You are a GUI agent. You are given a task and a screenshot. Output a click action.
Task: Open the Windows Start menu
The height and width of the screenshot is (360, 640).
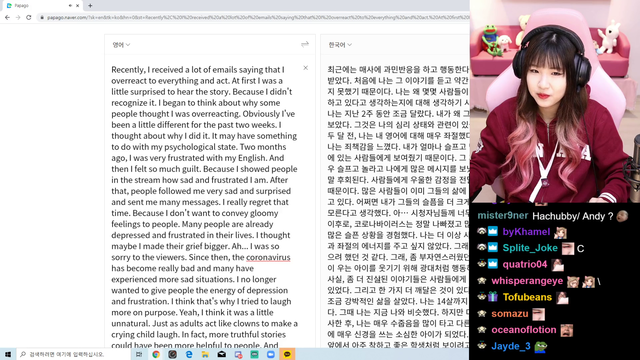(x=8, y=354)
